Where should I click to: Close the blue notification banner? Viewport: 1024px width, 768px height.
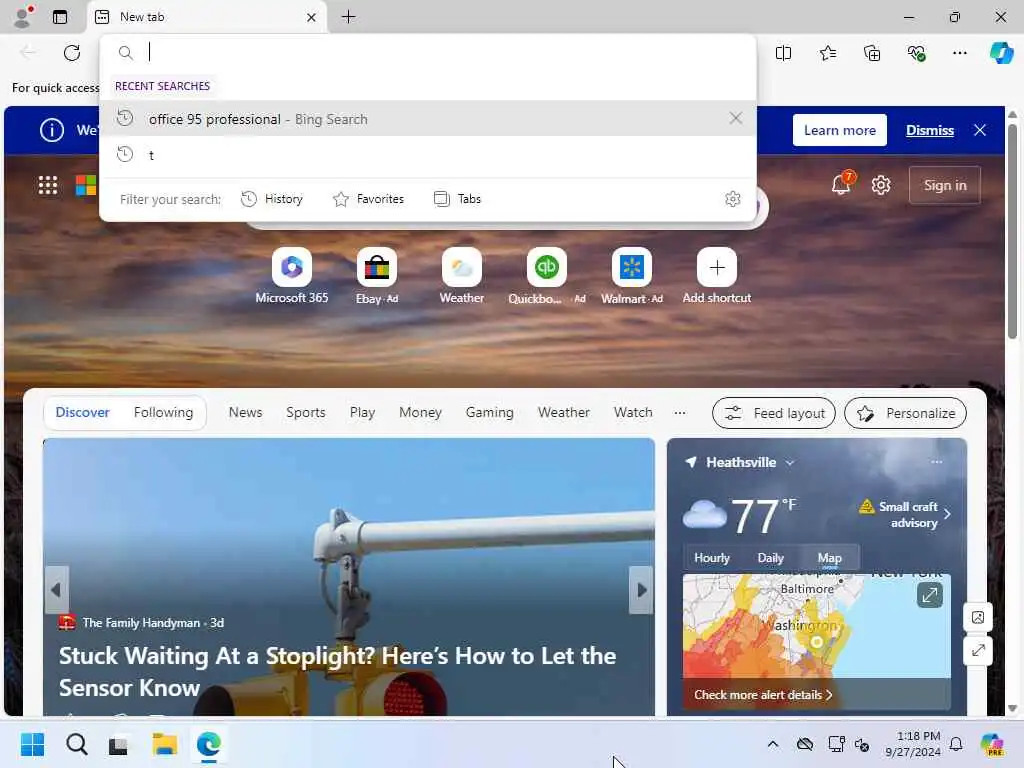tap(980, 130)
